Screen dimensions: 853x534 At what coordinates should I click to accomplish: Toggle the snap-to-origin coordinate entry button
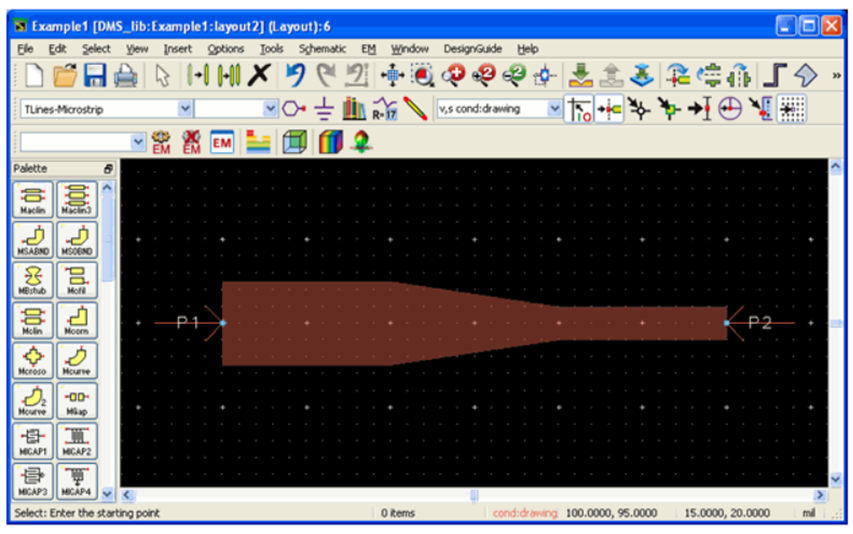click(579, 109)
